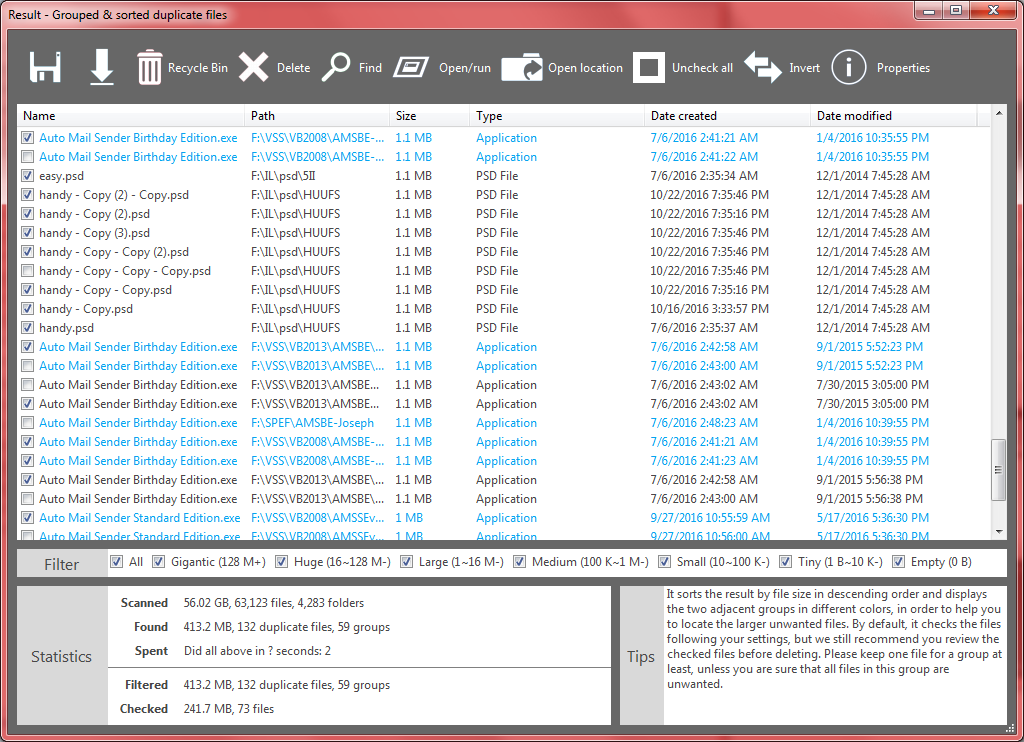Click the Delete X icon
The image size is (1024, 742).
(x=253, y=67)
